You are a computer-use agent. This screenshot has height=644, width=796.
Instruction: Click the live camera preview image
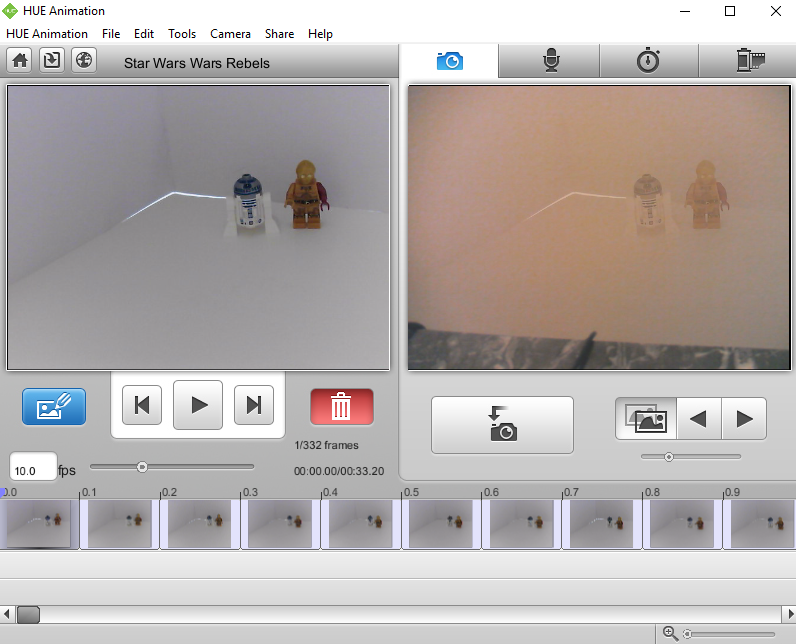pos(599,227)
